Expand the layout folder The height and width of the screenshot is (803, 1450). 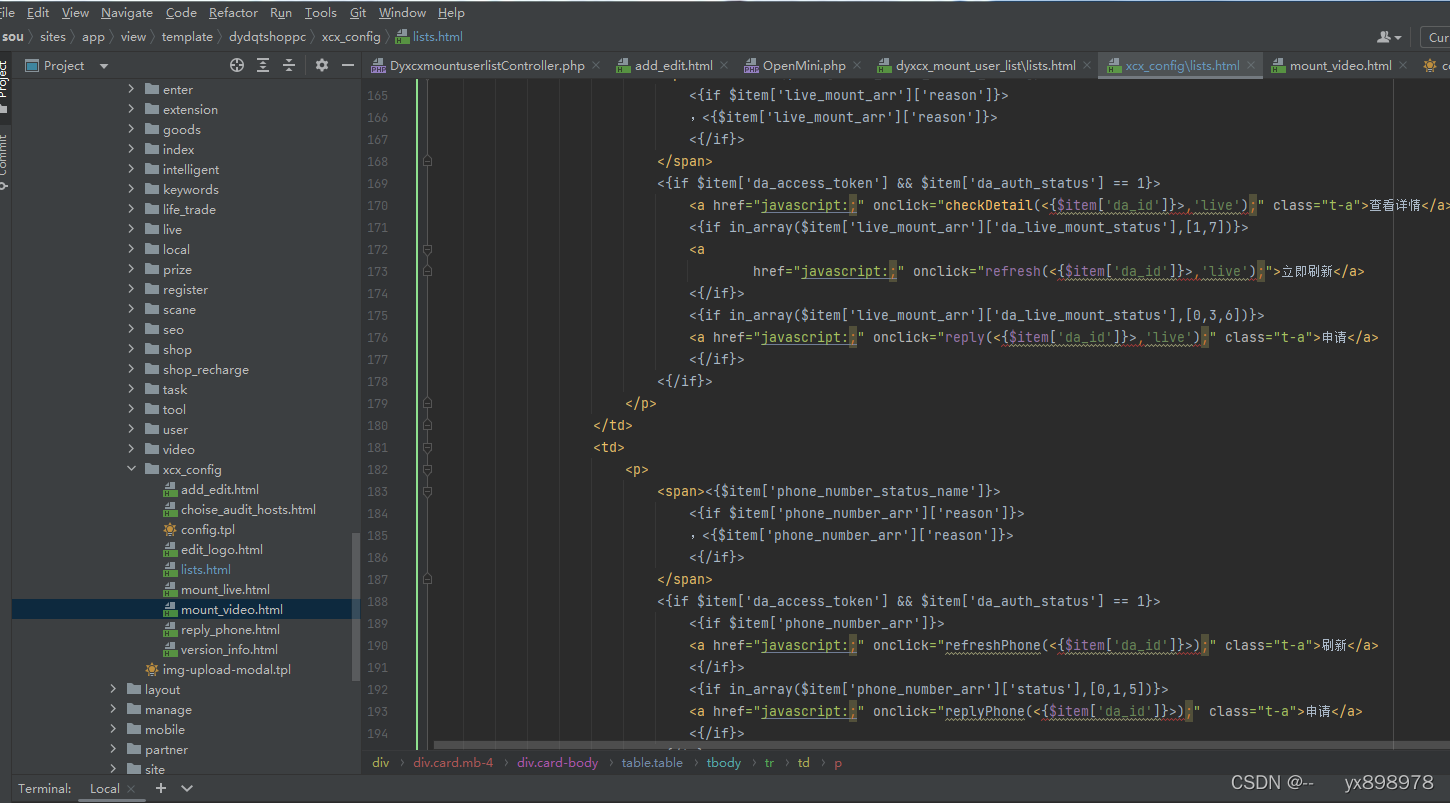pos(113,689)
